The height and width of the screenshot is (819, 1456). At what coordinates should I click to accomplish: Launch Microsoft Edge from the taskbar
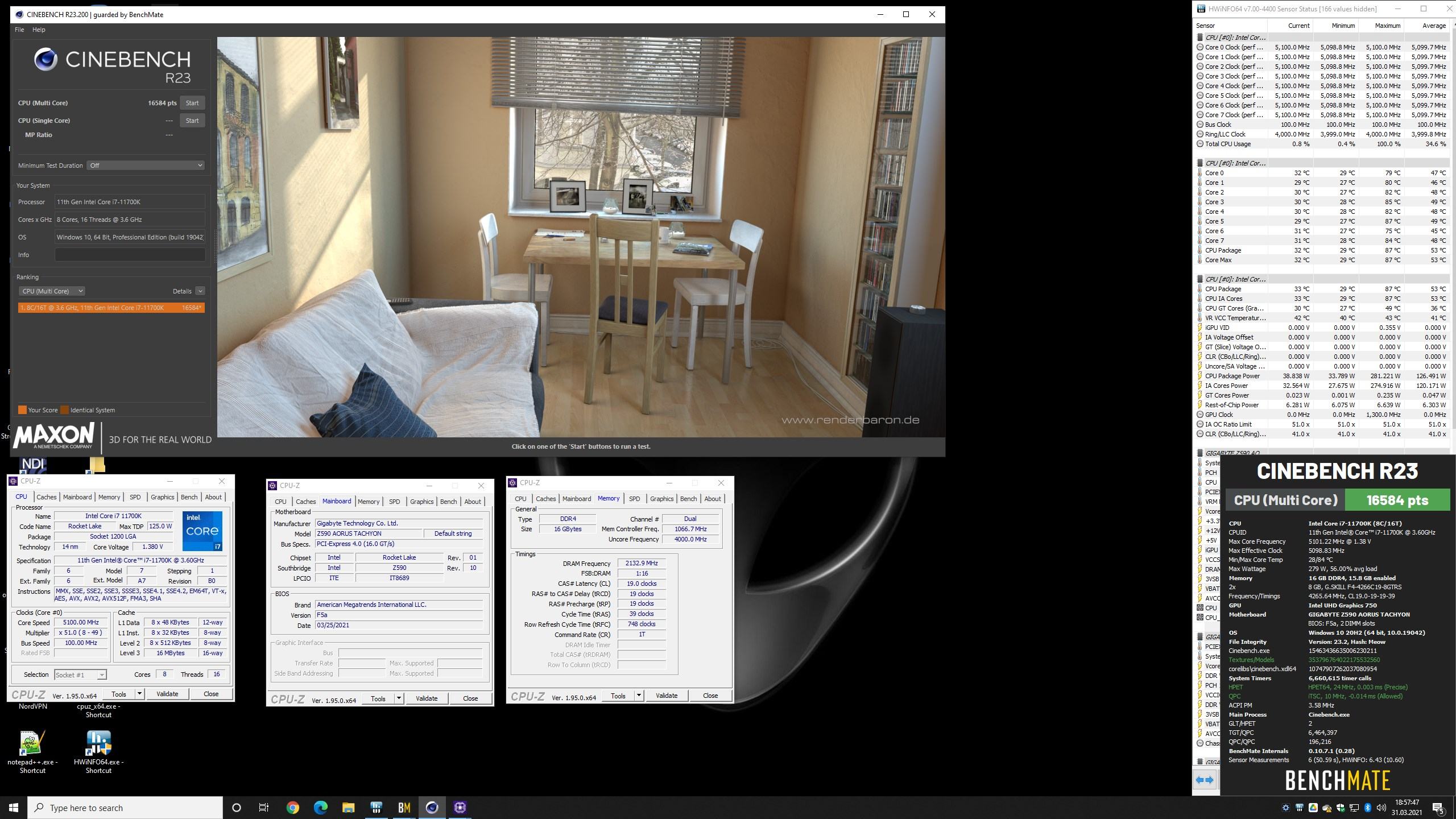320,807
